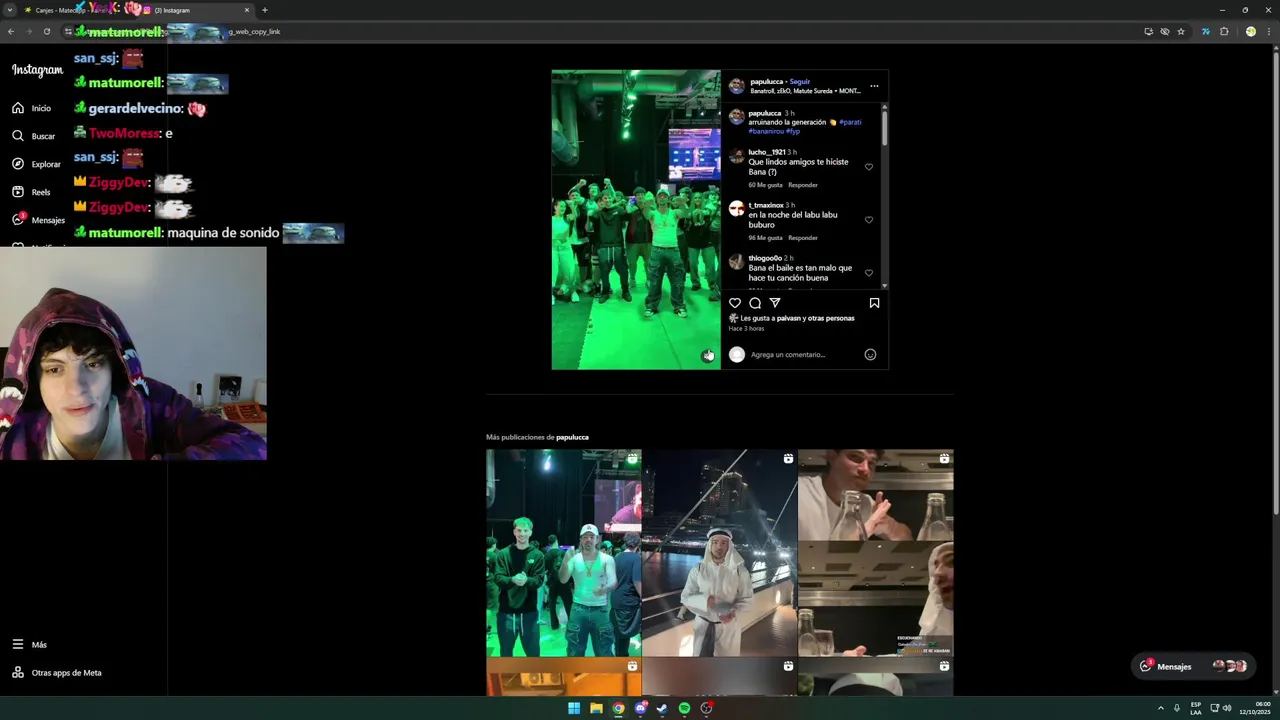Open Spotify from taskbar

tap(684, 708)
